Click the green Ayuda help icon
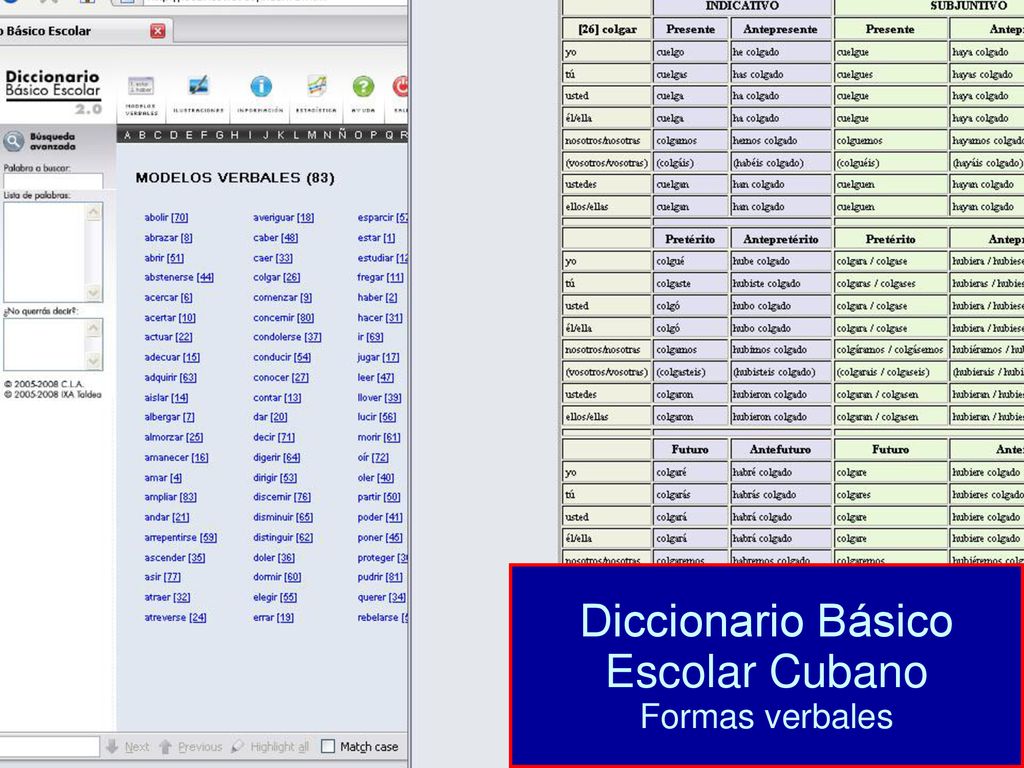 click(363, 95)
